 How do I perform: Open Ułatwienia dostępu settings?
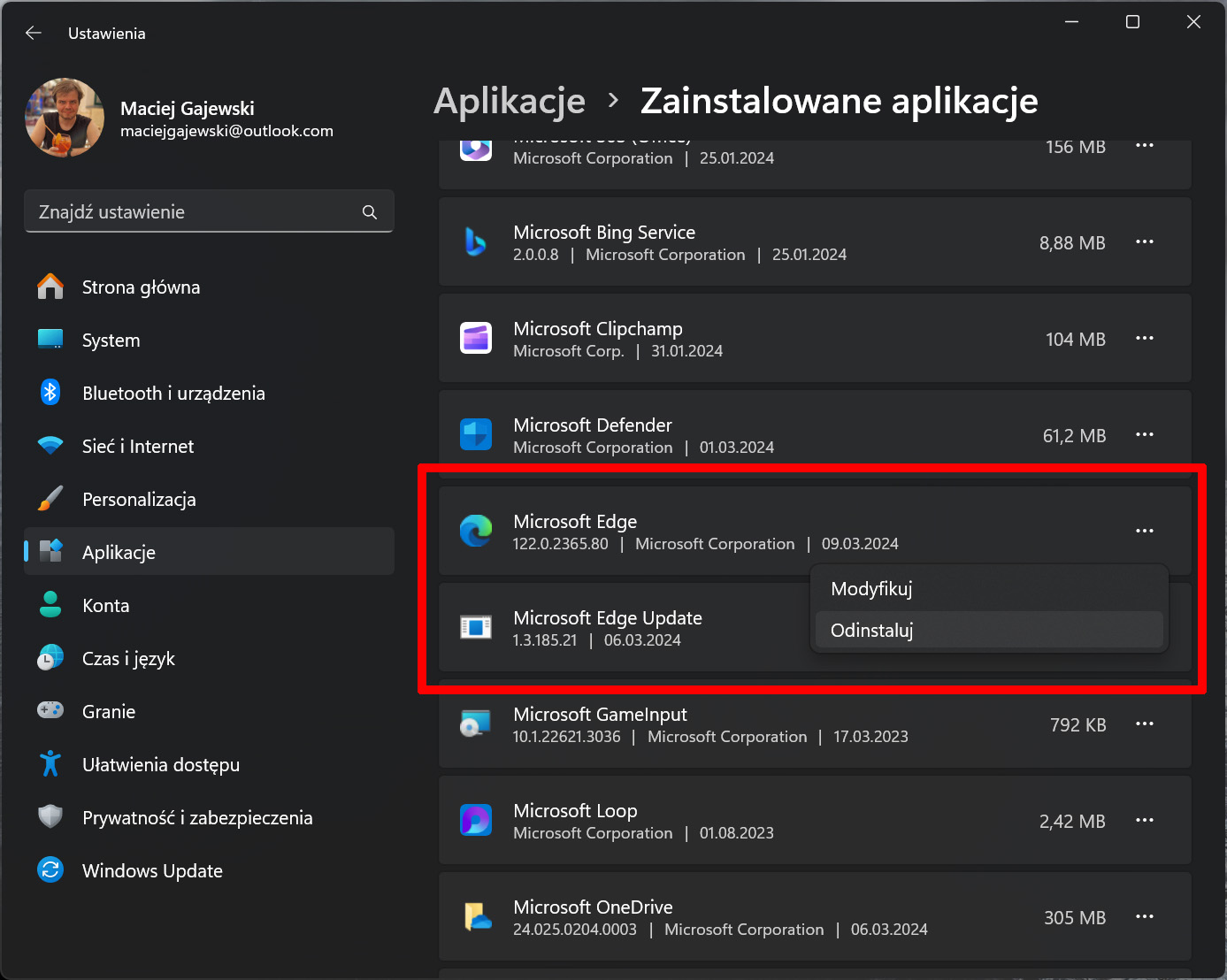pos(209,764)
